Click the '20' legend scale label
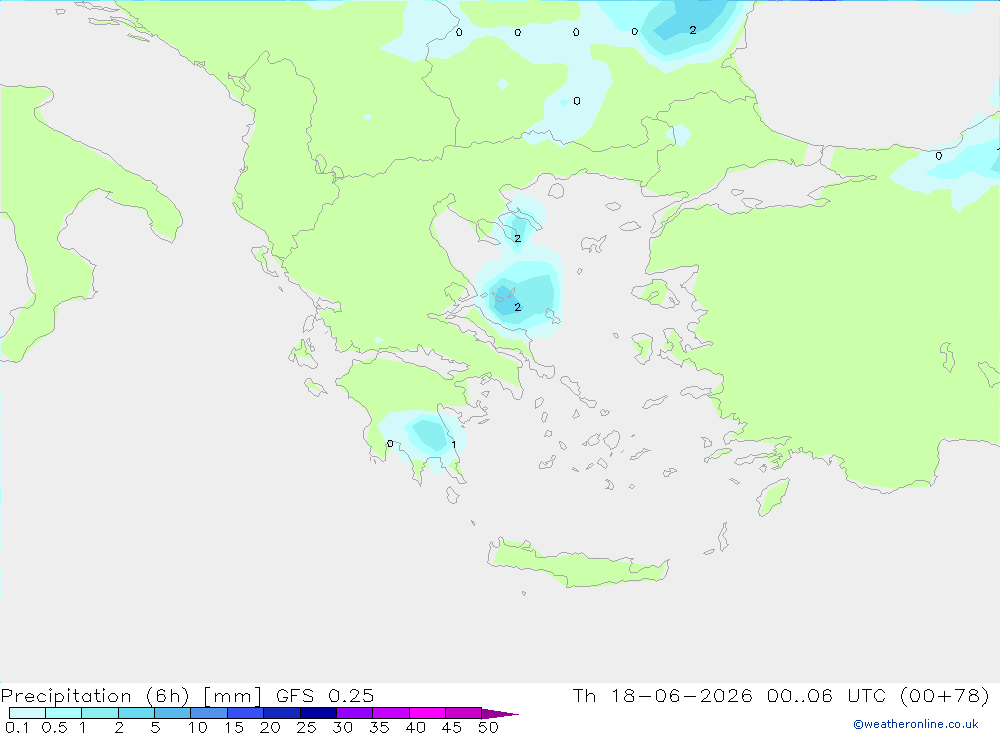1000x733 pixels. [270, 727]
